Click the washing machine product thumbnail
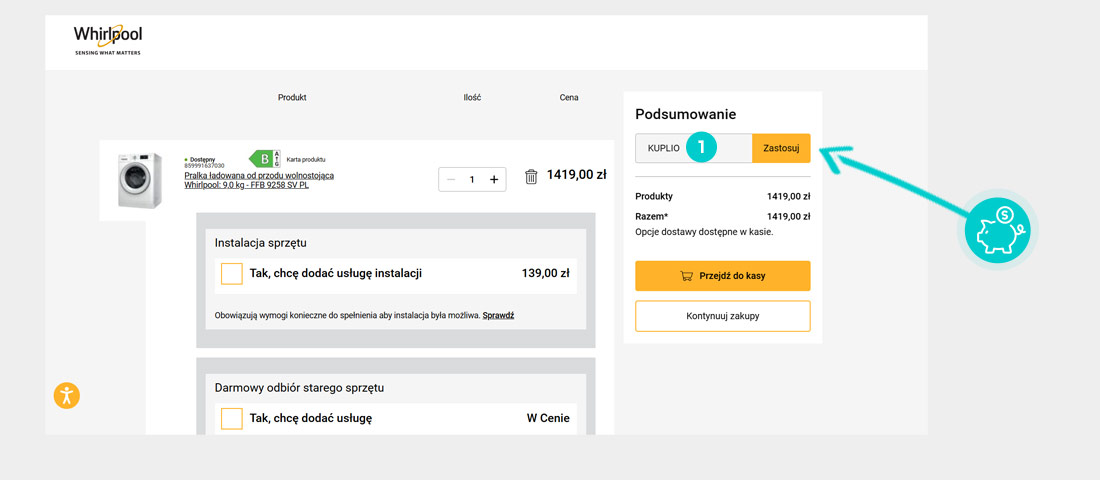The width and height of the screenshot is (1100, 480). pos(139,180)
